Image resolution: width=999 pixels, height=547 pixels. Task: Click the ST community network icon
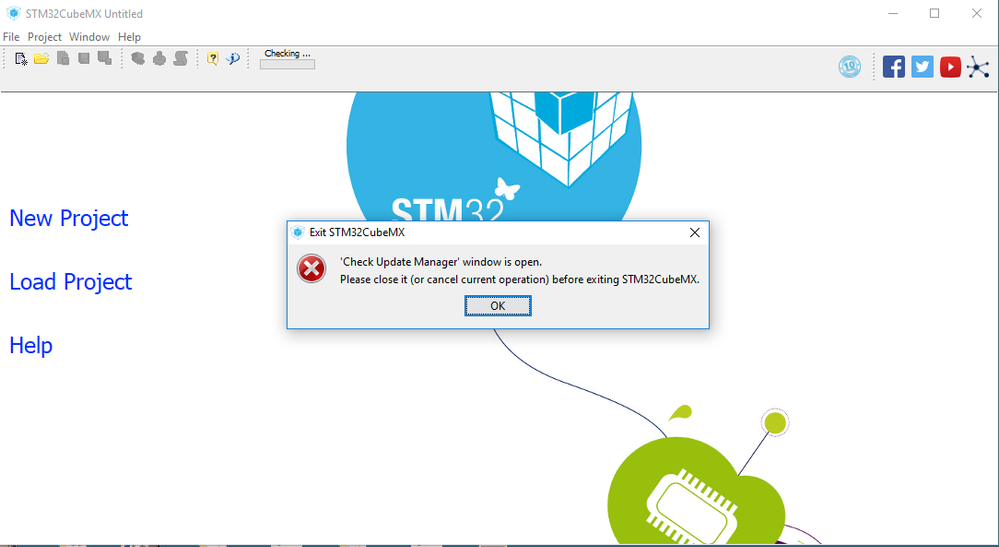tap(978, 67)
